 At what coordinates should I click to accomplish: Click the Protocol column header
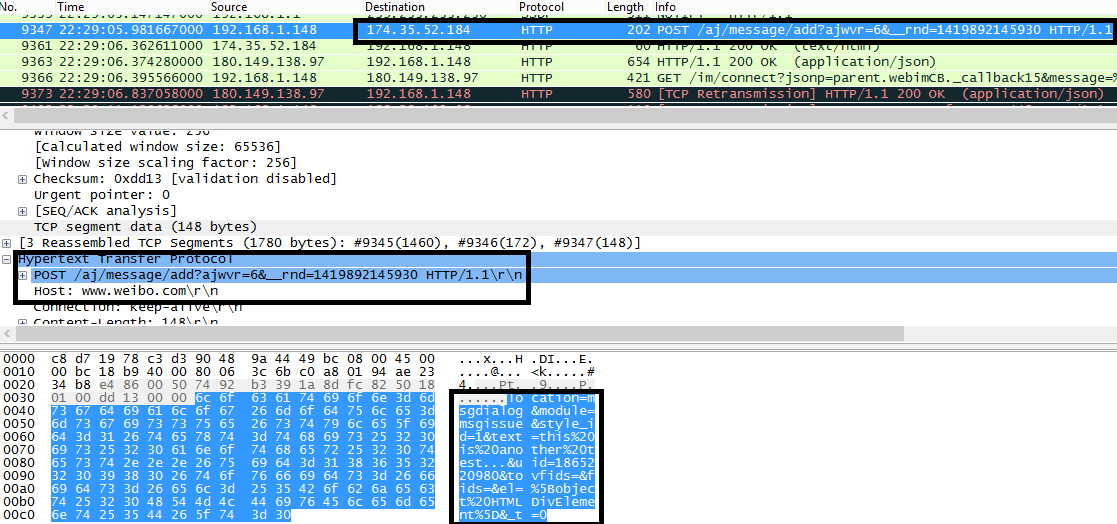[541, 7]
